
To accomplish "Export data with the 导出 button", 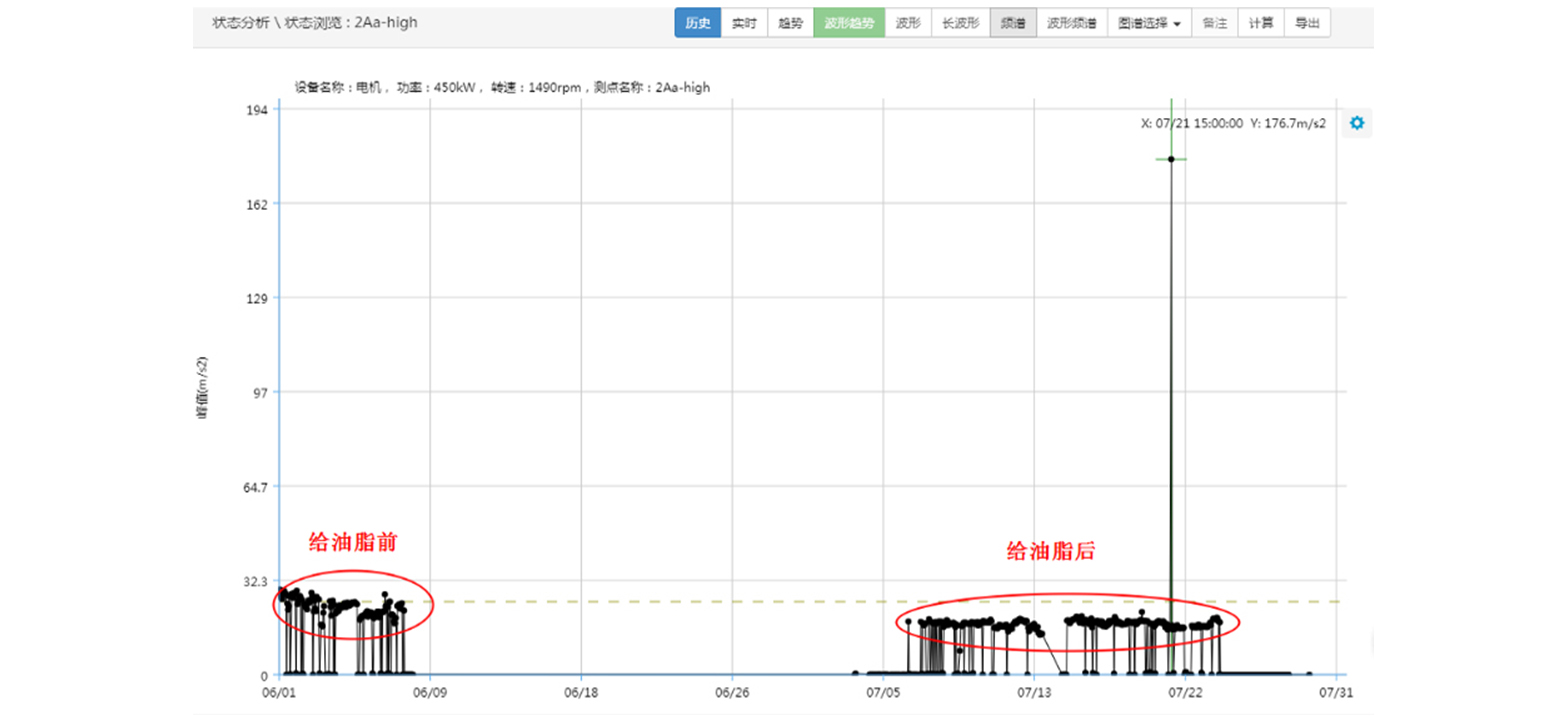I will [x=1306, y=23].
